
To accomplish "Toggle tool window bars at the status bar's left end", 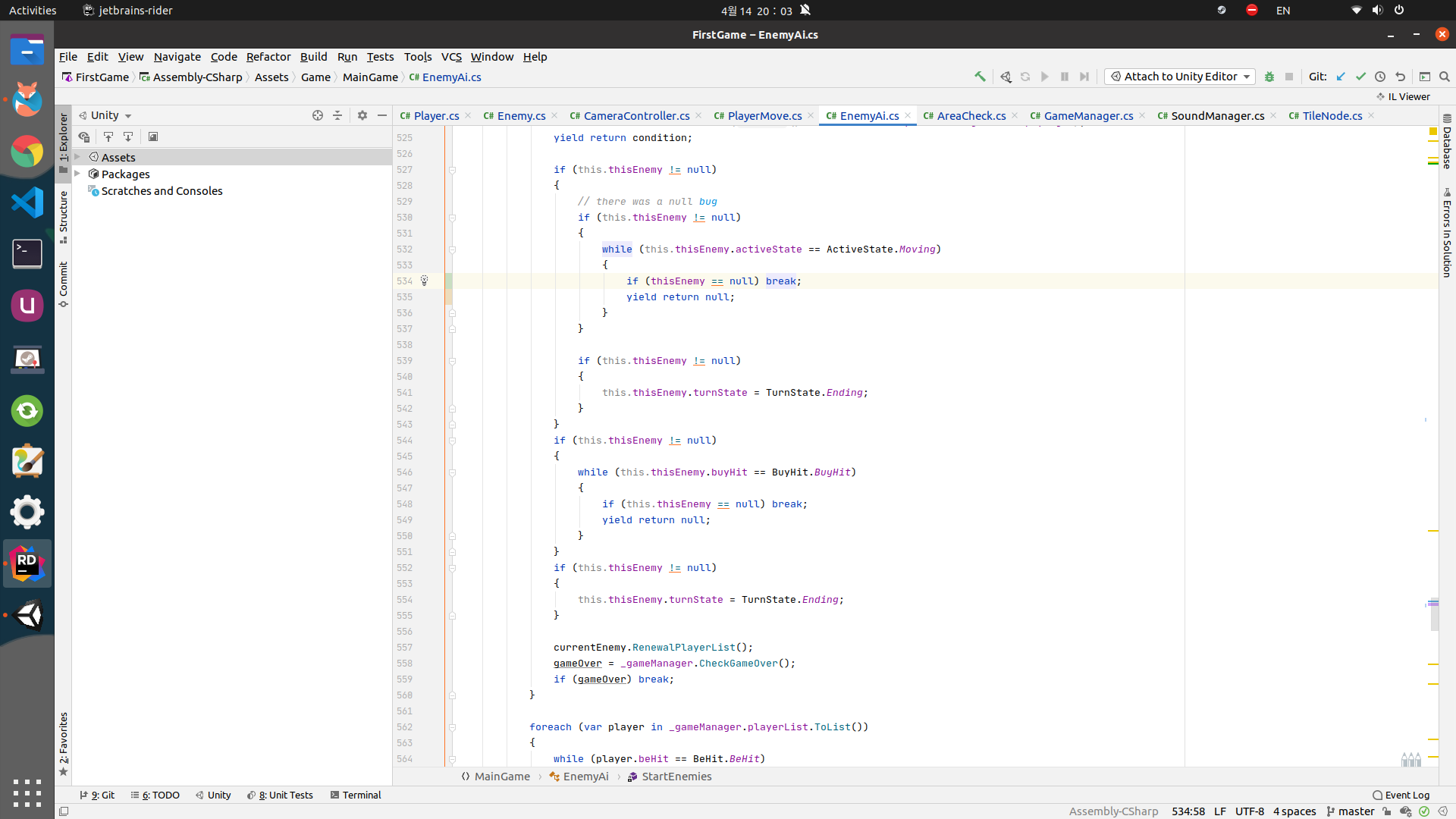I will [x=64, y=811].
